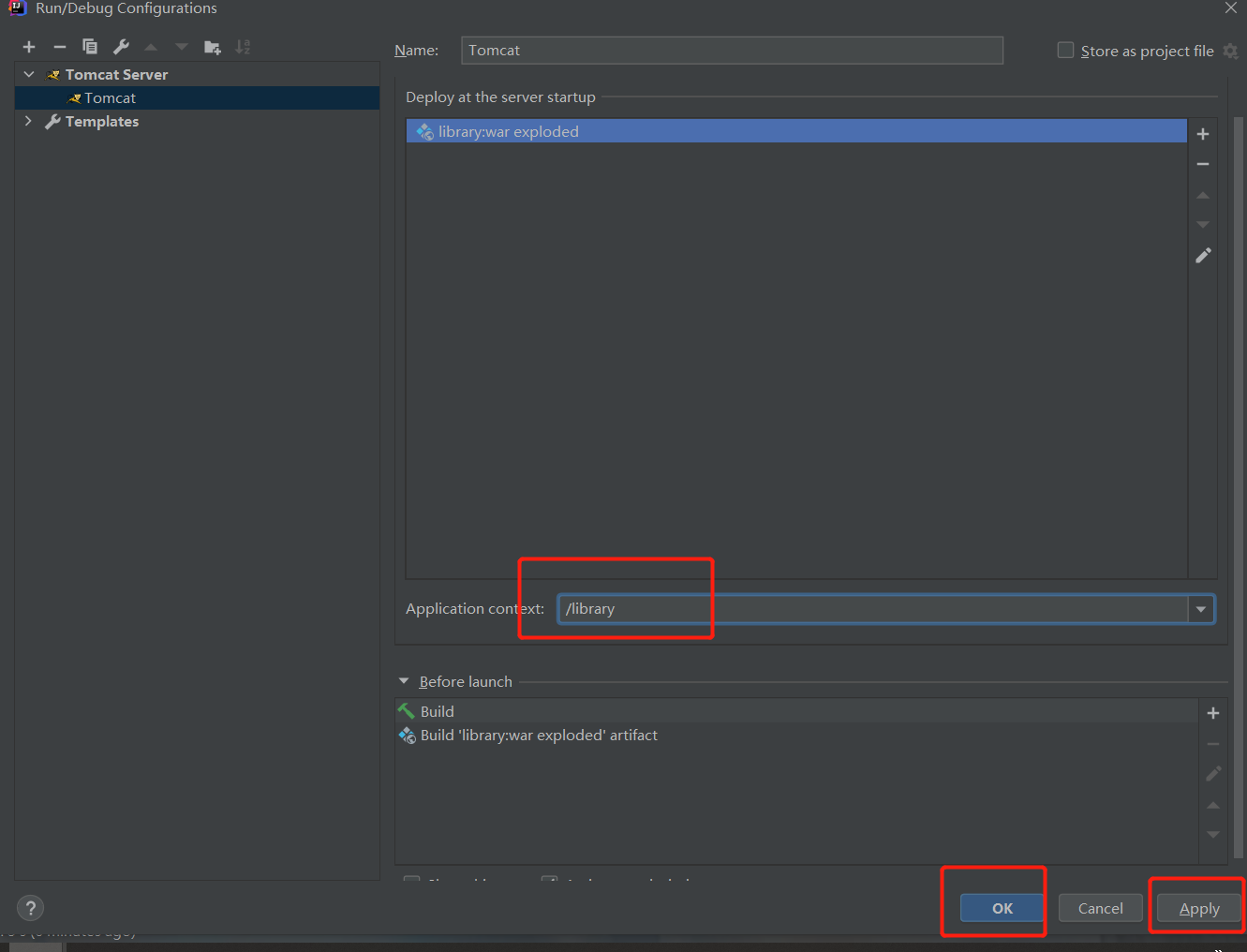Screen dimensions: 1247x952
Task: Open edit templates wrench in toolbar
Action: (x=121, y=47)
